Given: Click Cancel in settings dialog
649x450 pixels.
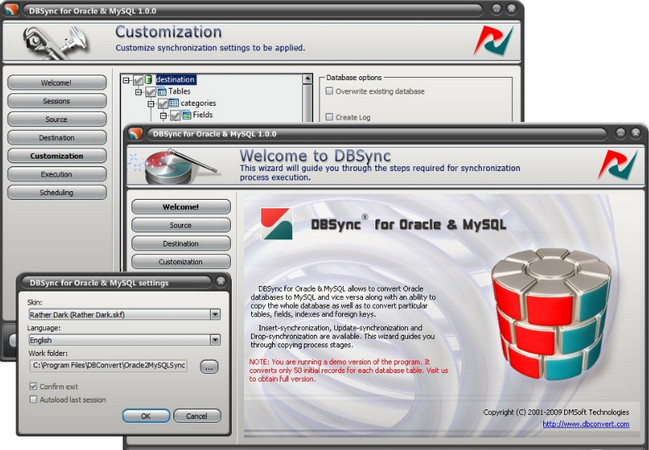Looking at the screenshot, I should point(197,416).
